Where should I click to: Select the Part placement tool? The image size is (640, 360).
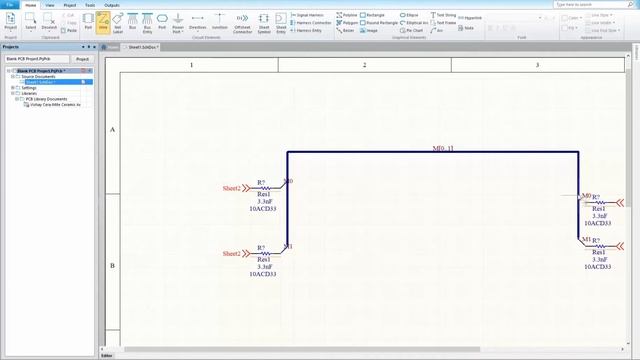88,22
